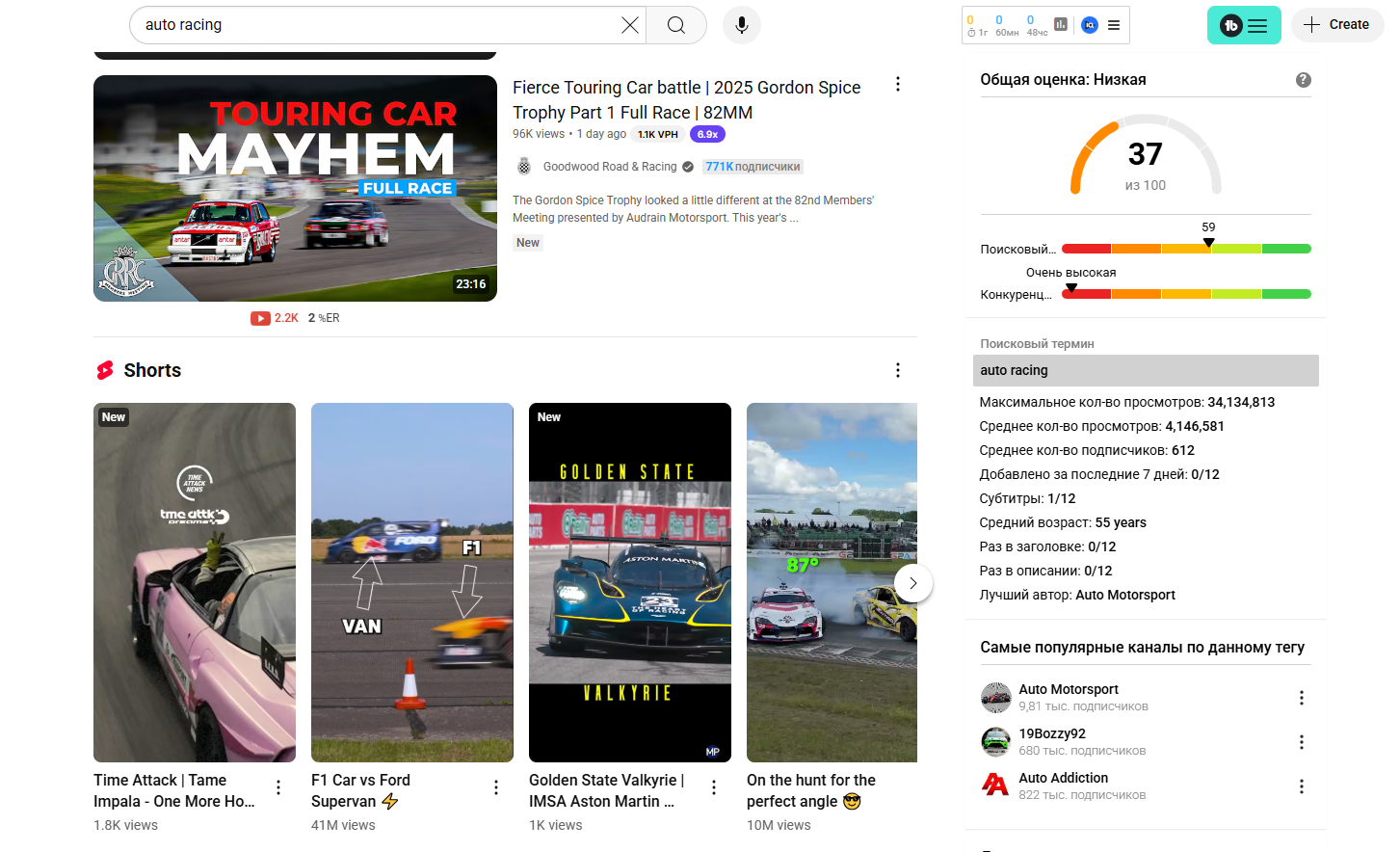The width and height of the screenshot is (1400, 852).
Task: Click the red YouTube icon next to 2.2K
Action: [260, 318]
